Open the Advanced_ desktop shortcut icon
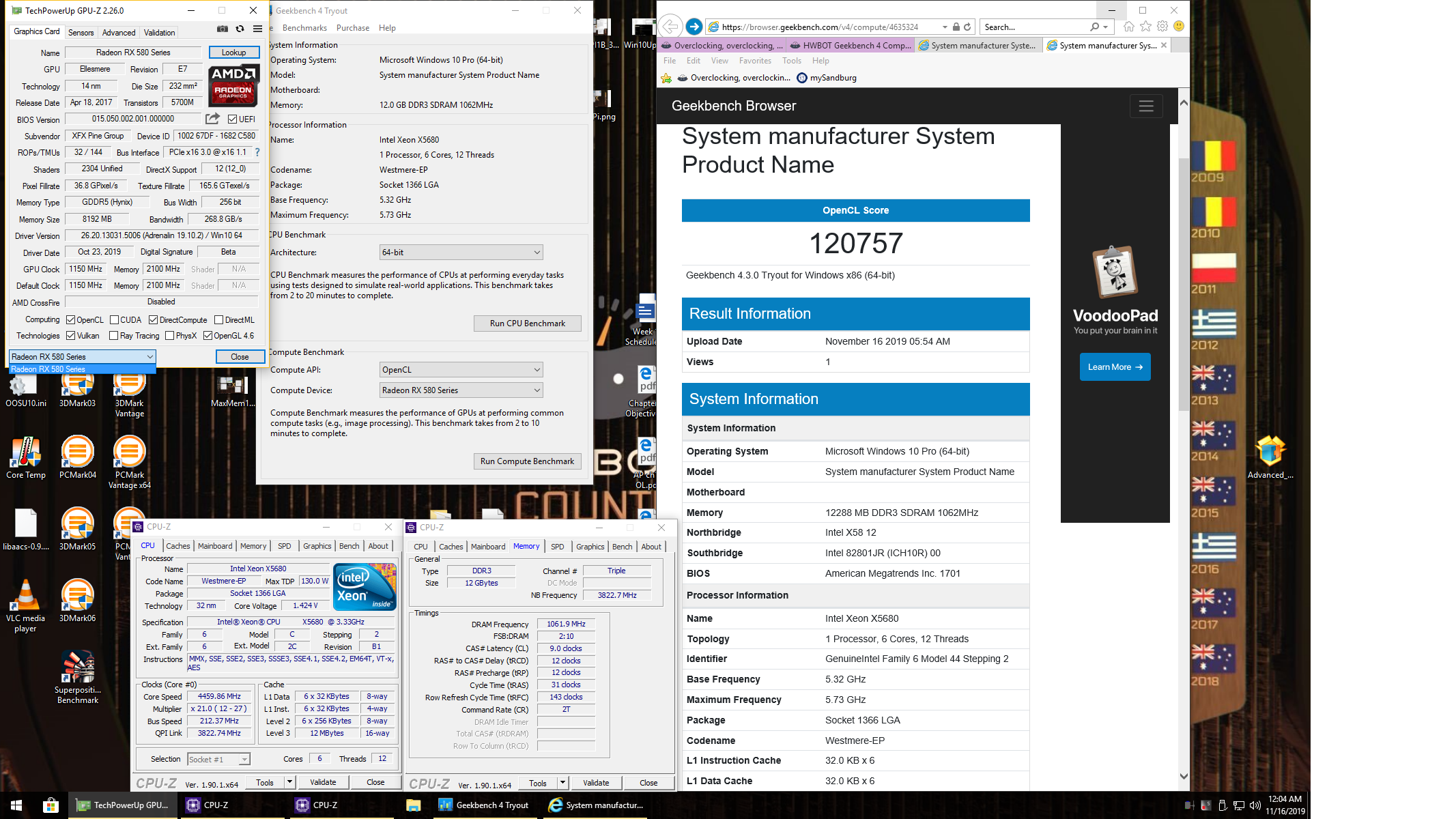1456x819 pixels. pos(1270,458)
